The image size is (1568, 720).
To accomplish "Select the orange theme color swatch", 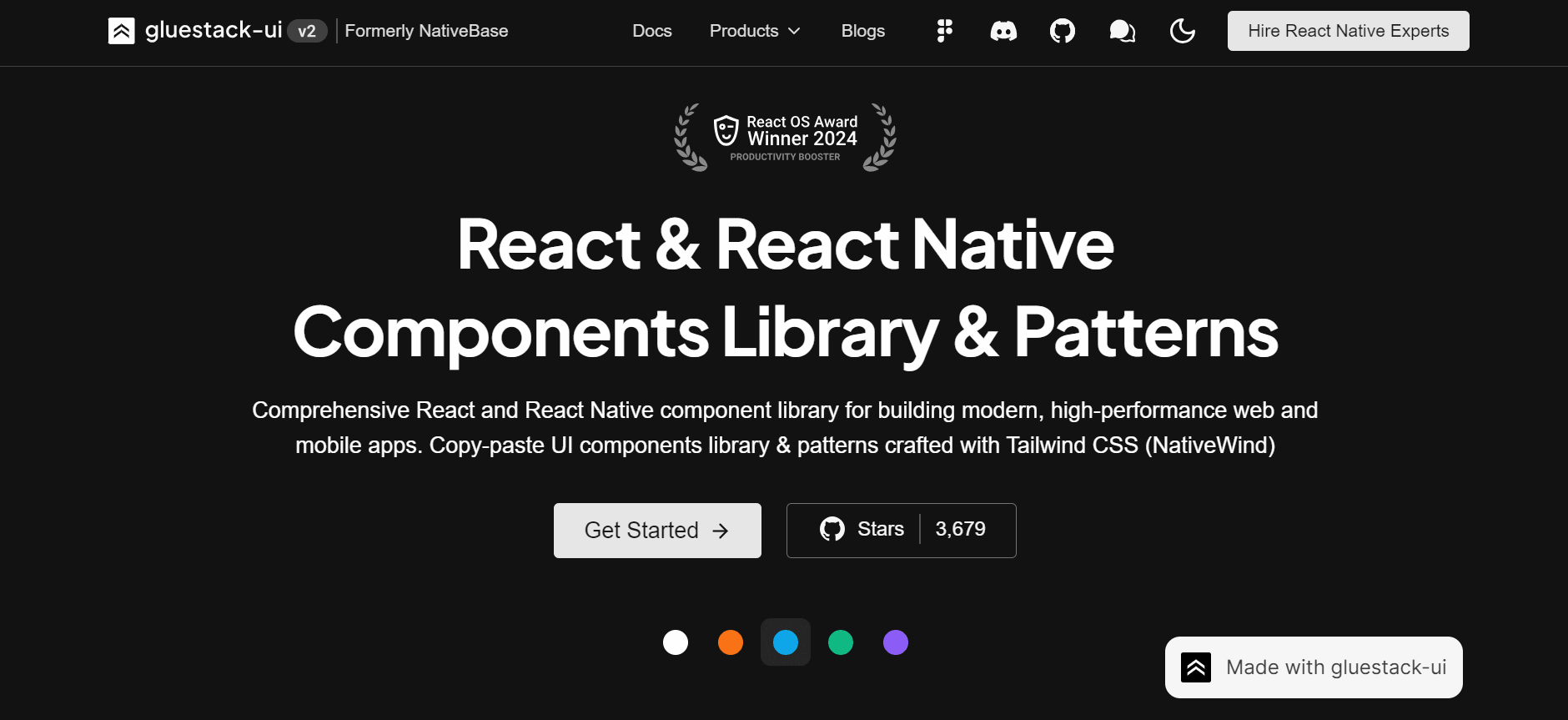I will tap(731, 642).
